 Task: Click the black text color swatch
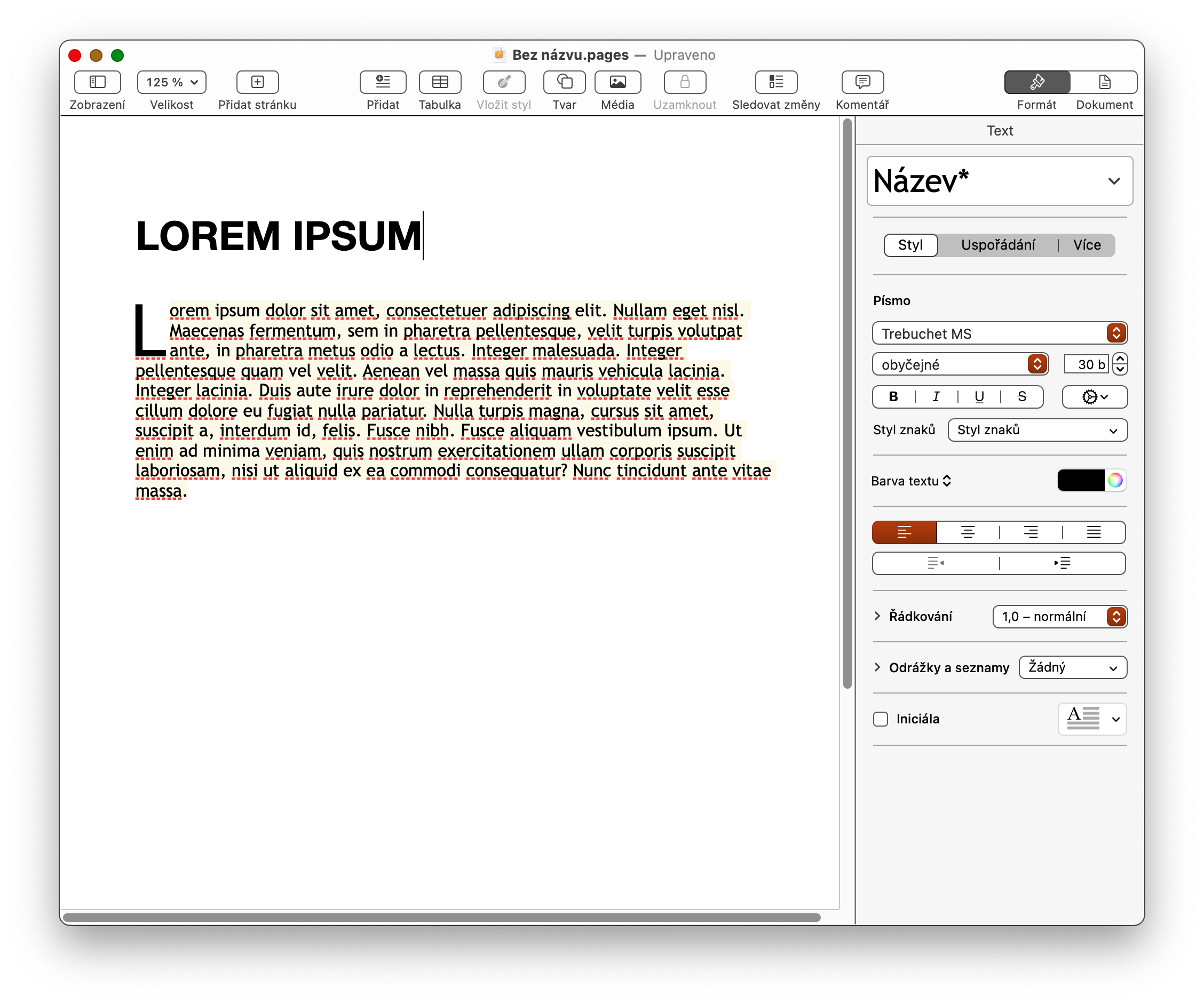point(1080,480)
